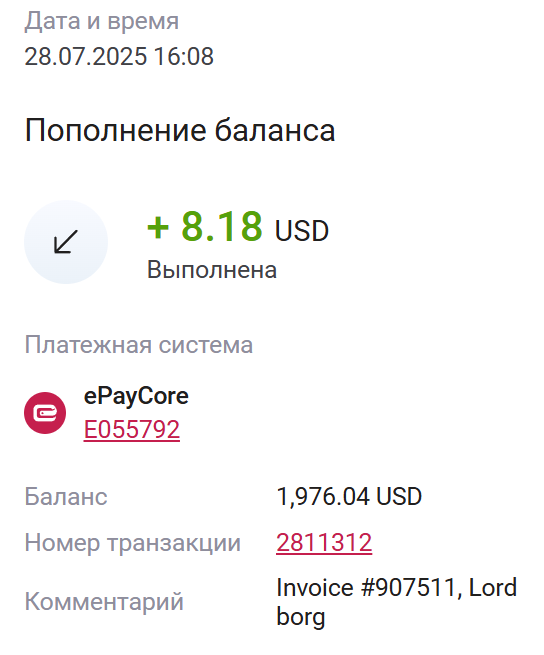
Task: Click the USD currency label beside amount
Action: pyautogui.click(x=302, y=231)
